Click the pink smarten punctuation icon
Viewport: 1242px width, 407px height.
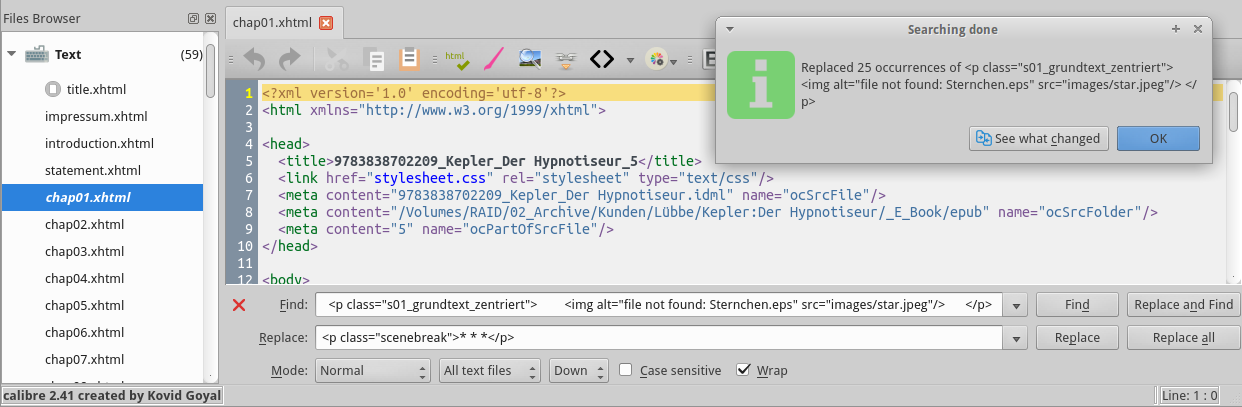[492, 59]
